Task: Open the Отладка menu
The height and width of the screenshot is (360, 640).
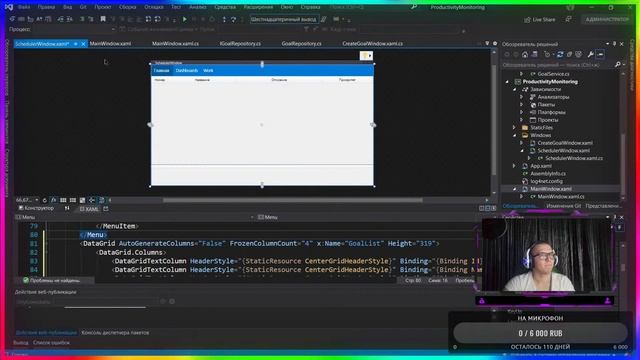Action: pos(153,7)
